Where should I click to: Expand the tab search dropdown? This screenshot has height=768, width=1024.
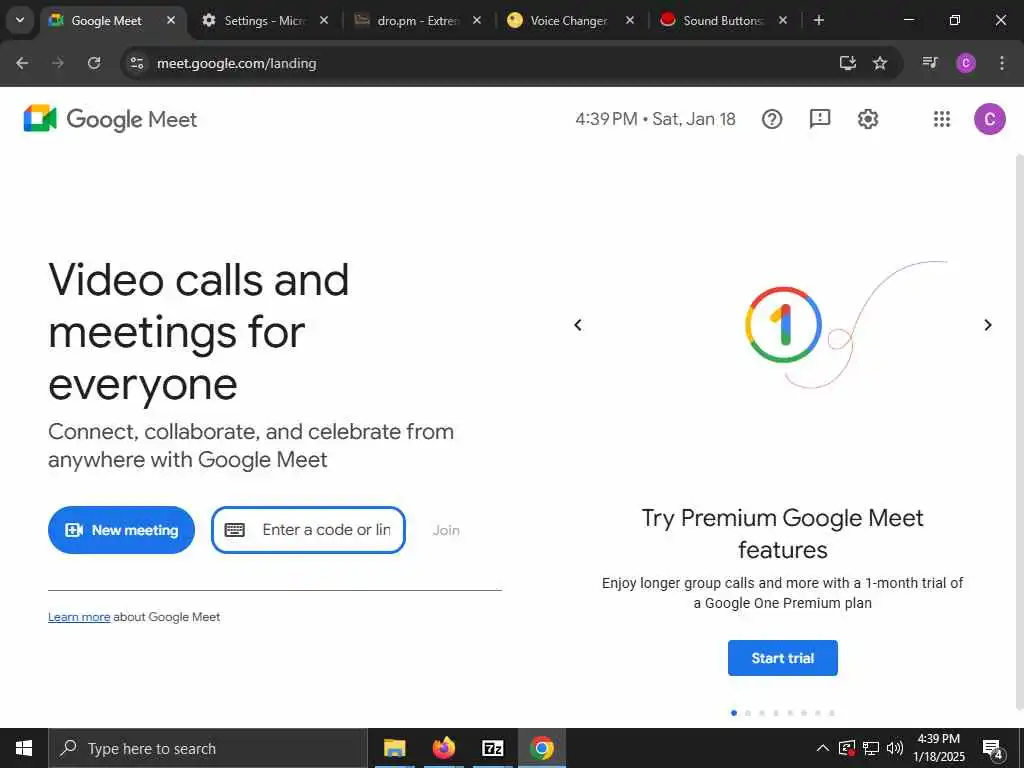tap(20, 21)
